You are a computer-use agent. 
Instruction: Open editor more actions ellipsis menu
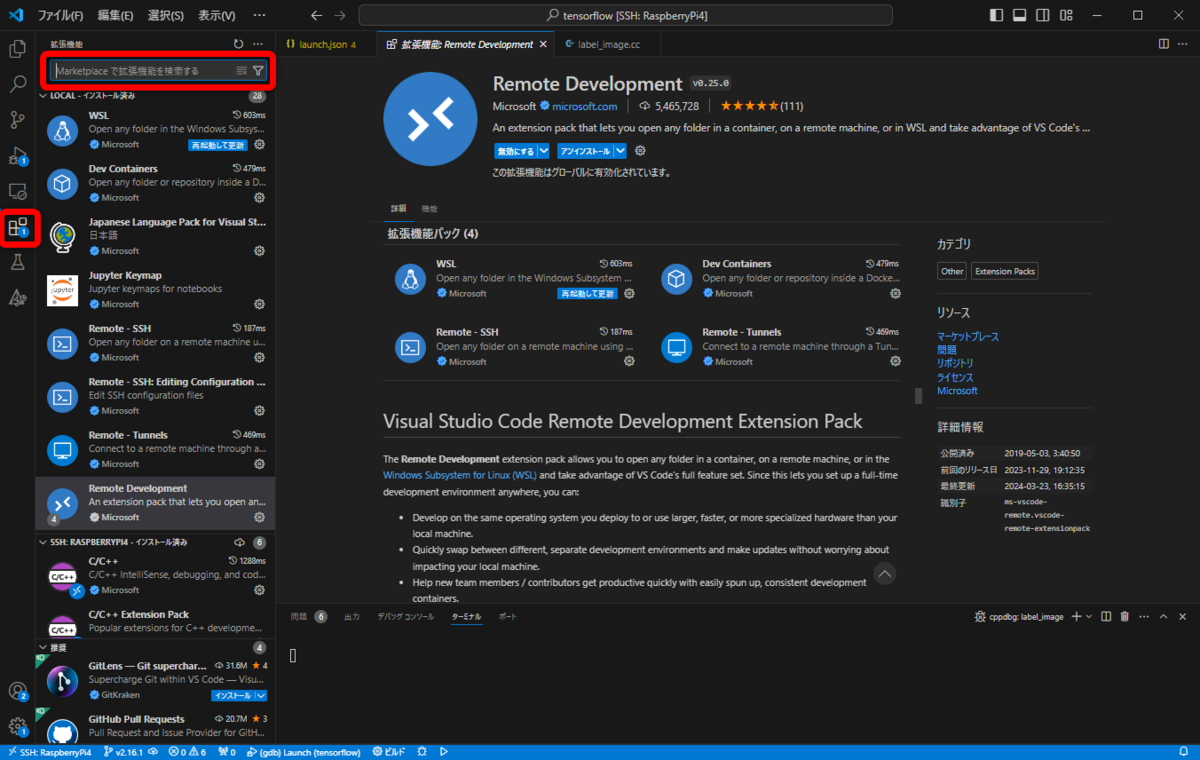pos(1183,44)
